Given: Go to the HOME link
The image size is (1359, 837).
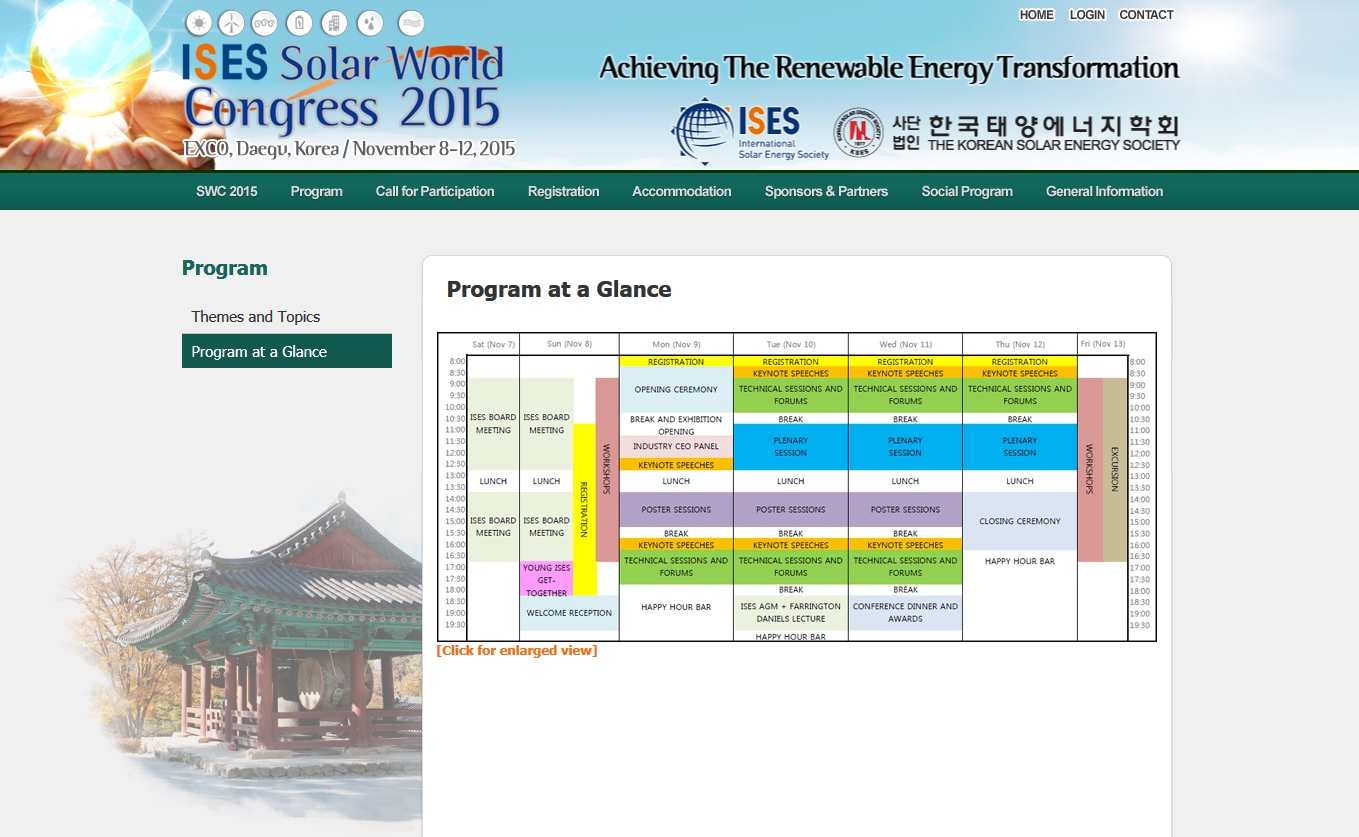Looking at the screenshot, I should coord(1036,15).
